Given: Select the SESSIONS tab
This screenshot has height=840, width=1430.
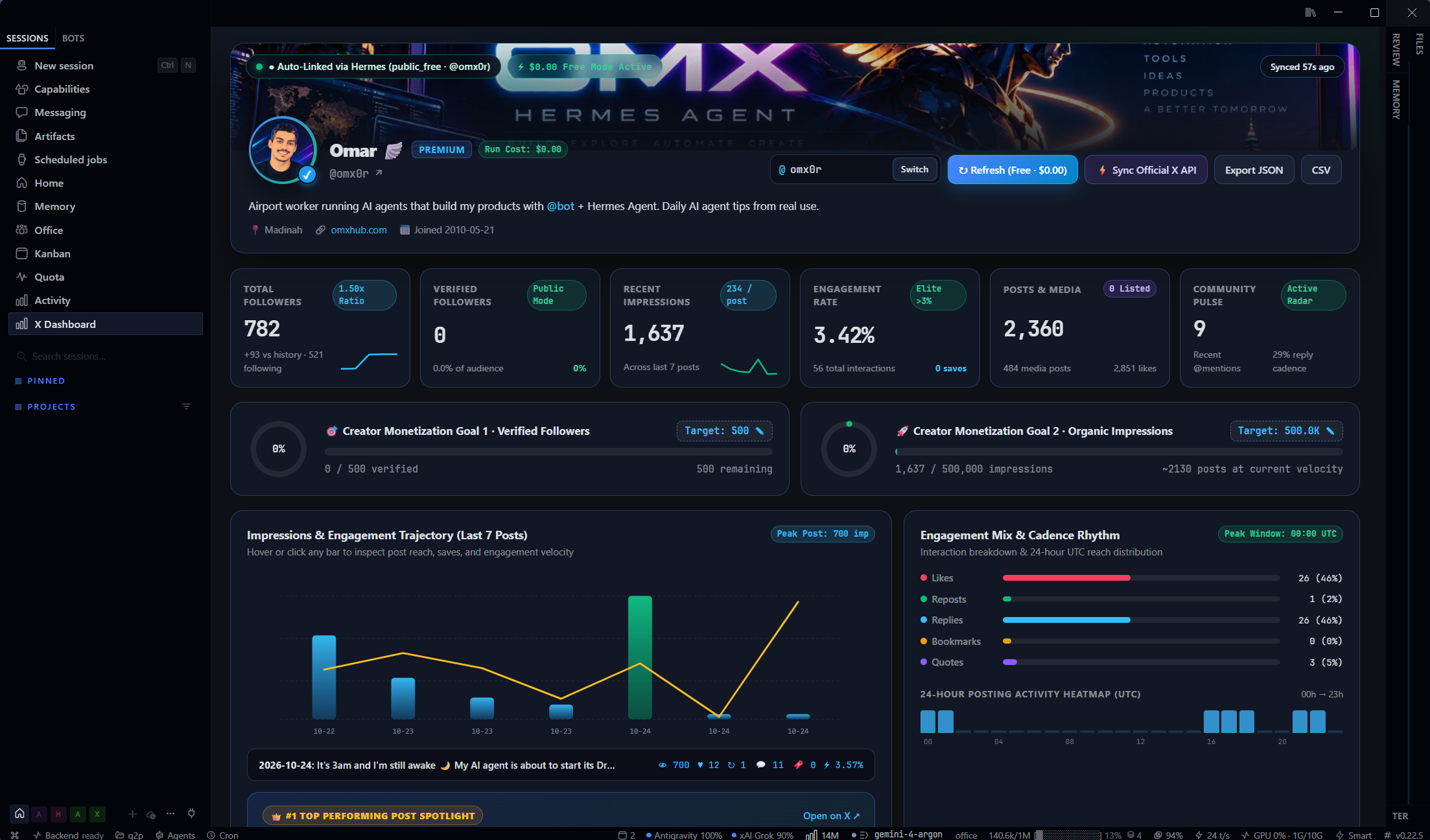Looking at the screenshot, I should click(x=27, y=38).
